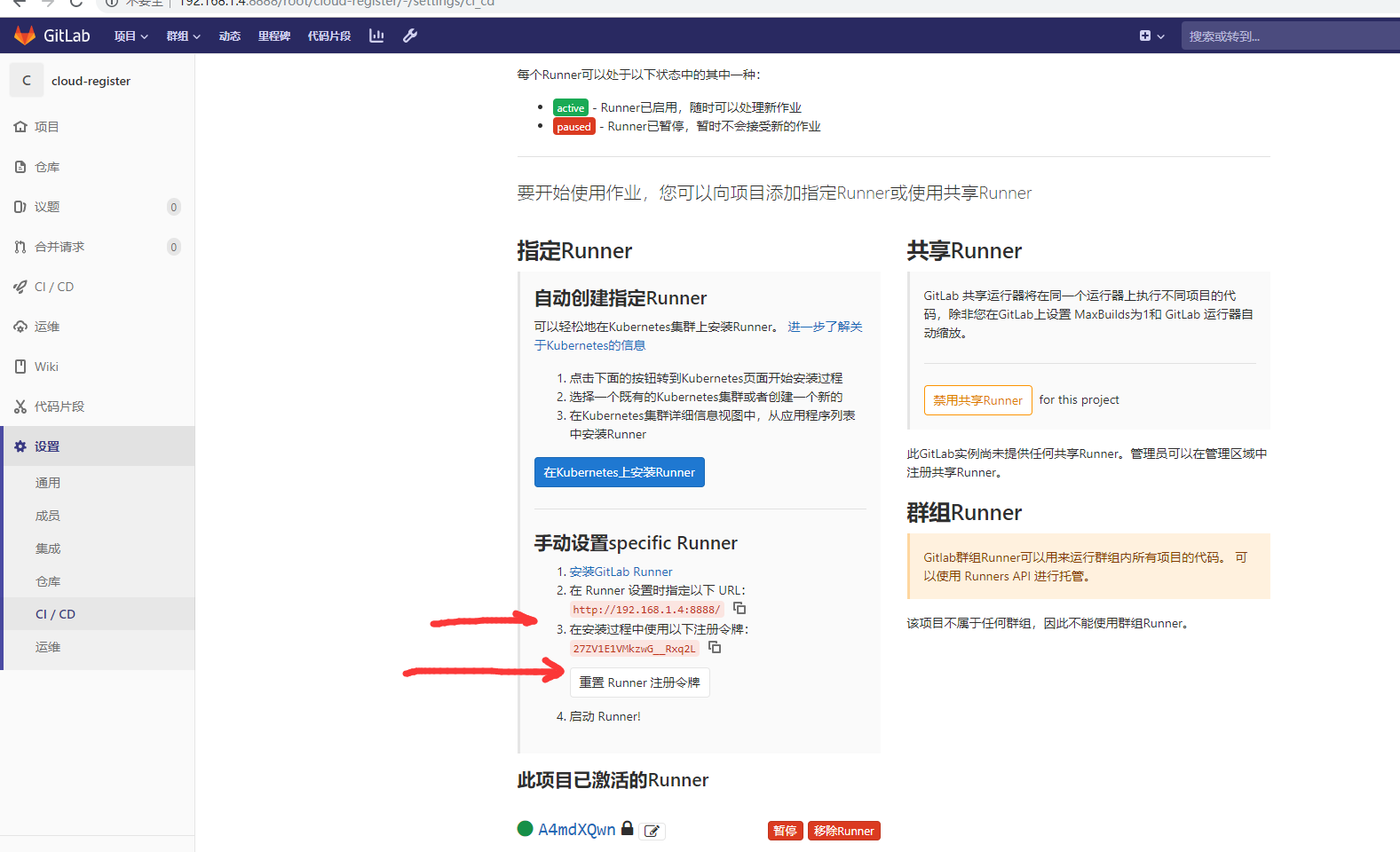This screenshot has width=1400, height=852.
Task: Open the admin area wrench icon
Action: (410, 35)
